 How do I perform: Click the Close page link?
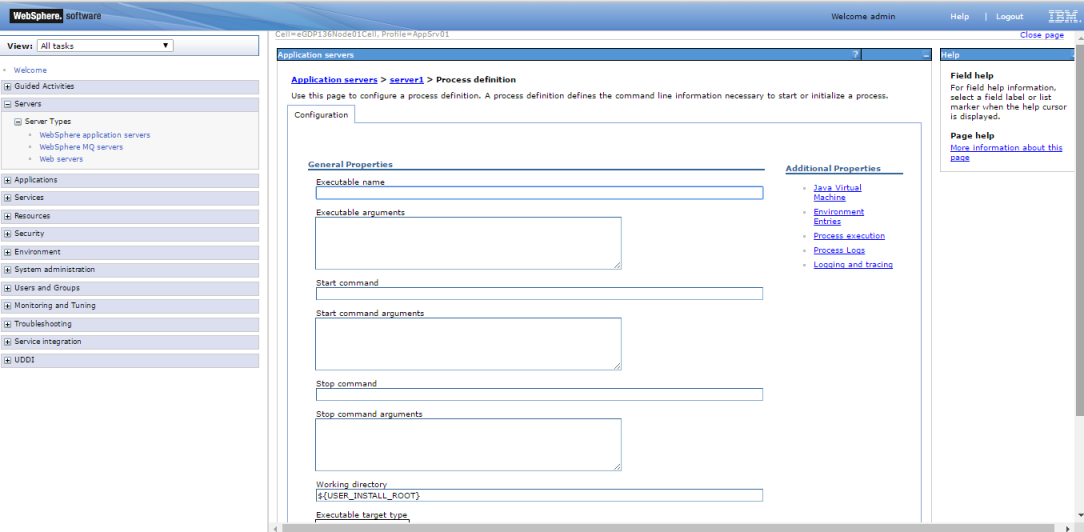click(1042, 35)
